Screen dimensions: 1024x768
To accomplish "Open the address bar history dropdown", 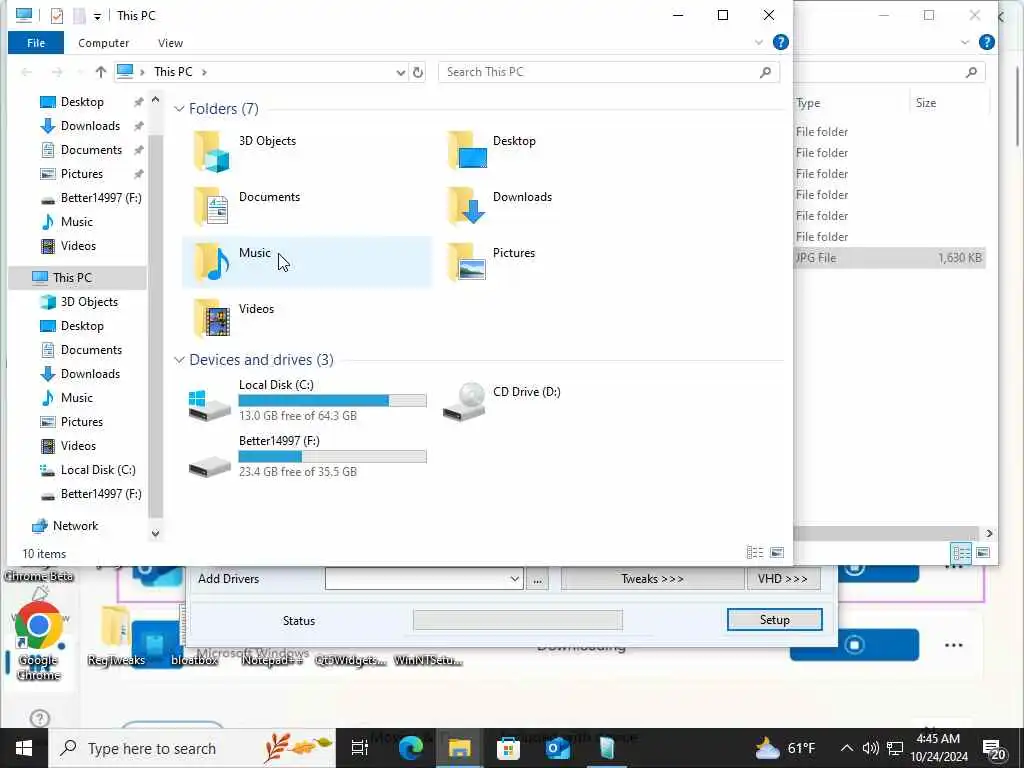I will pyautogui.click(x=400, y=72).
